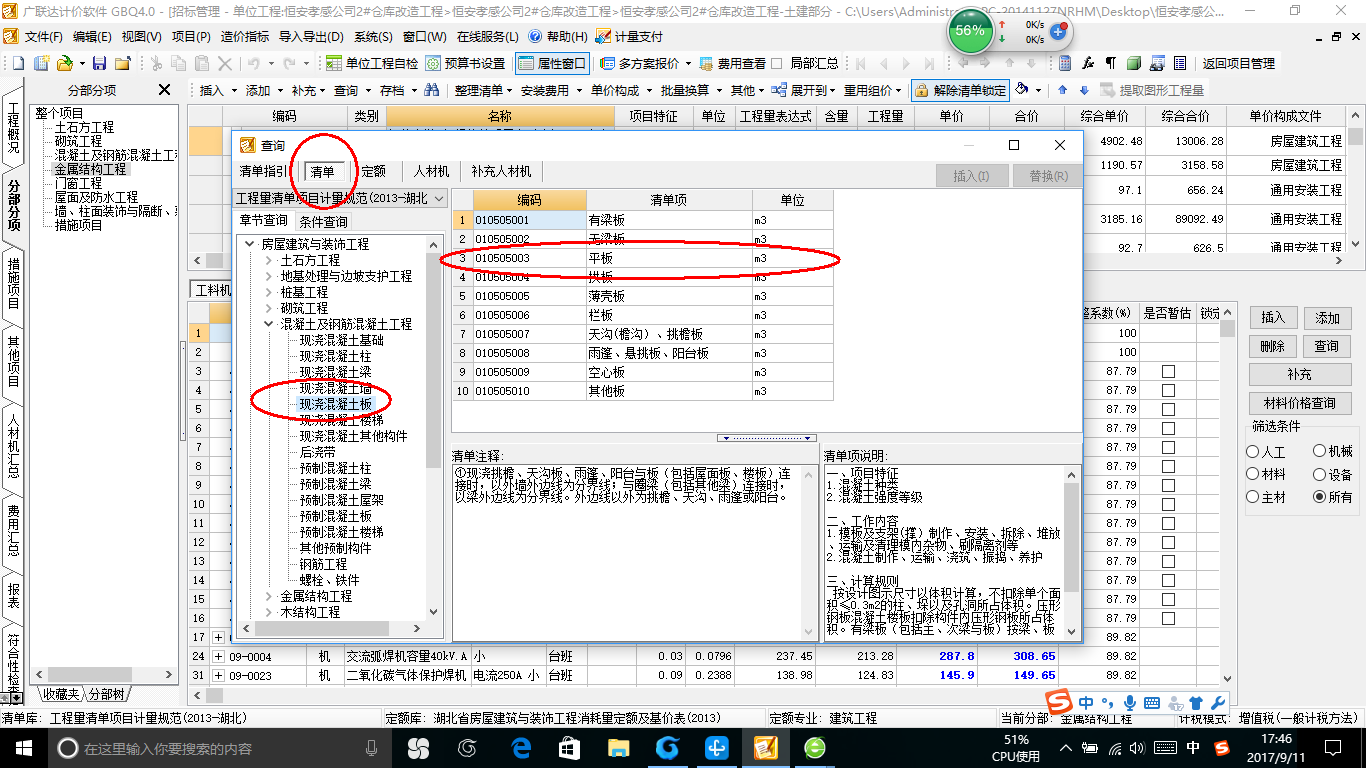The height and width of the screenshot is (768, 1366).
Task: Open the 文件(F) menu
Action: click(x=44, y=36)
